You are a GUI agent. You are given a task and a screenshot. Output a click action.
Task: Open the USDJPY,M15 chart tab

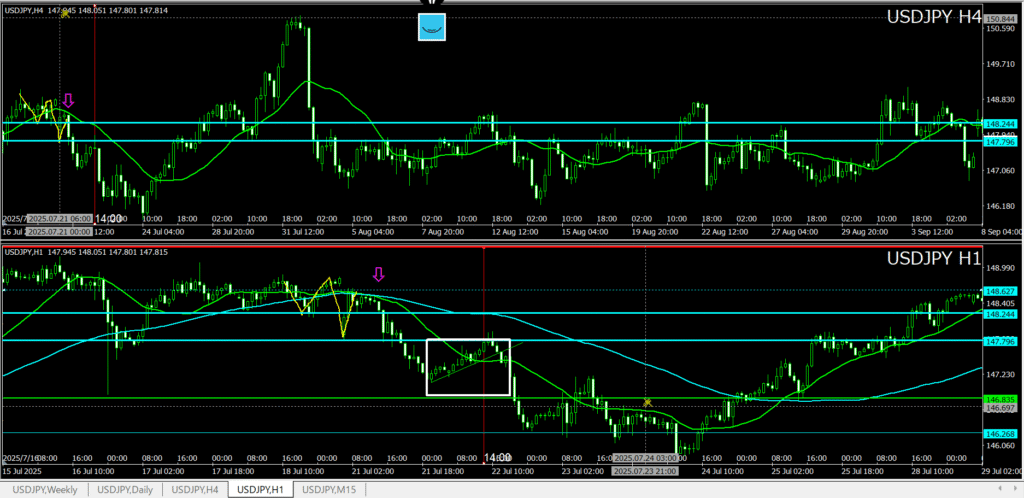331,489
